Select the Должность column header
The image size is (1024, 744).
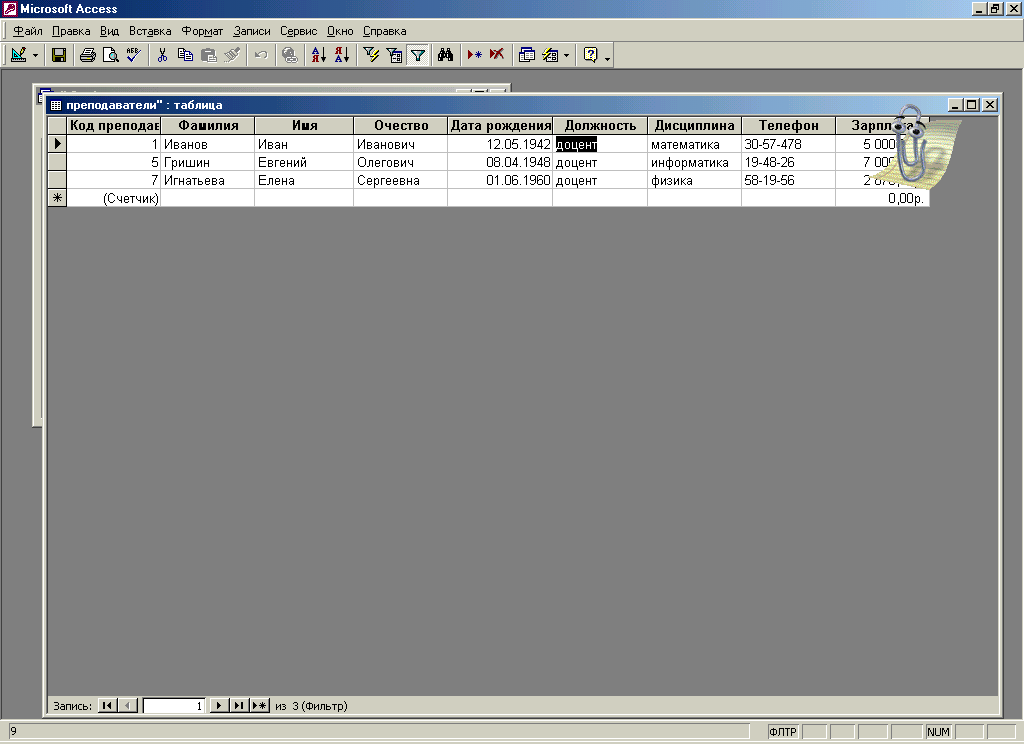coord(600,125)
